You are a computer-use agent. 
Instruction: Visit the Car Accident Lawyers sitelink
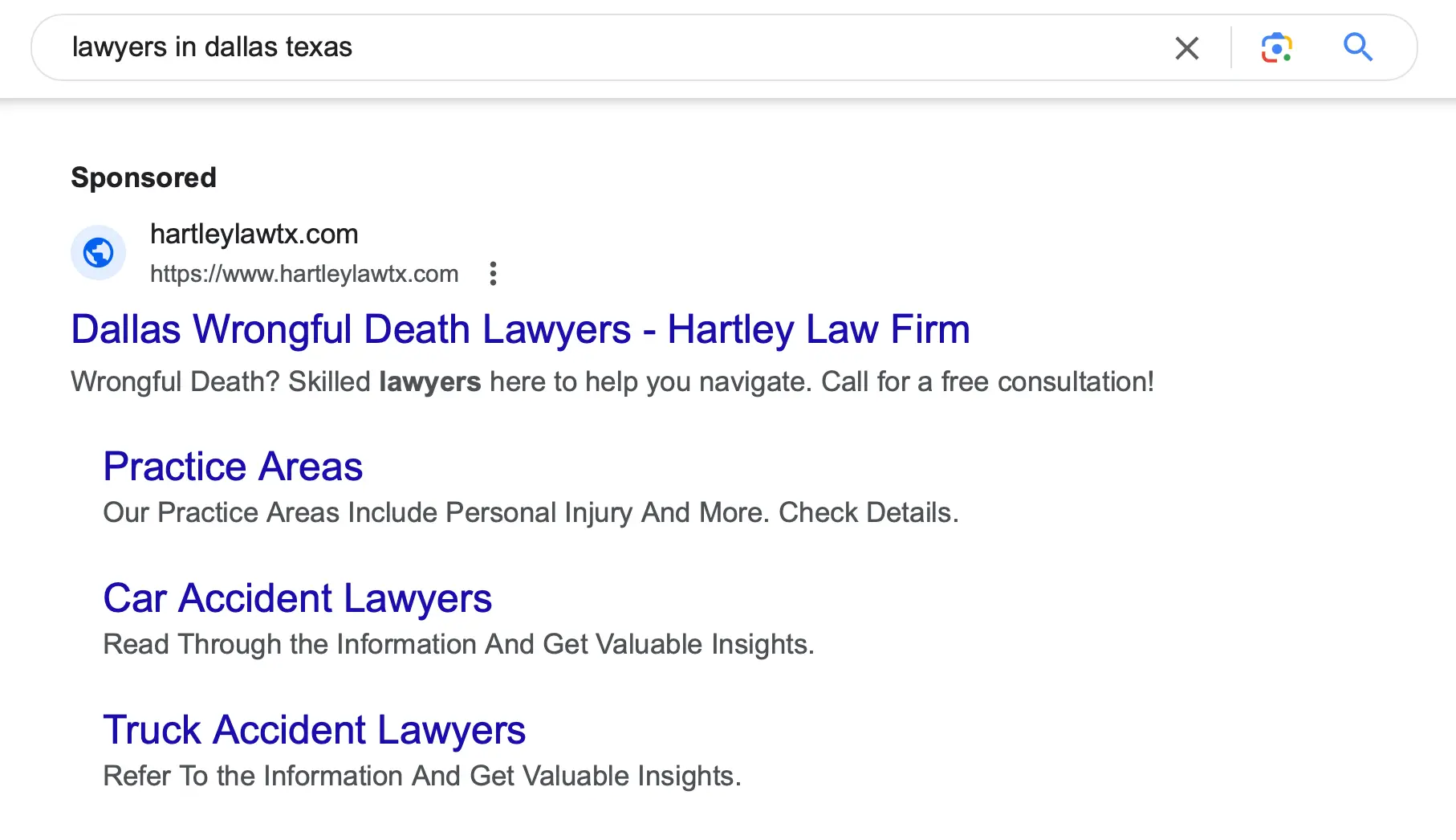[297, 598]
